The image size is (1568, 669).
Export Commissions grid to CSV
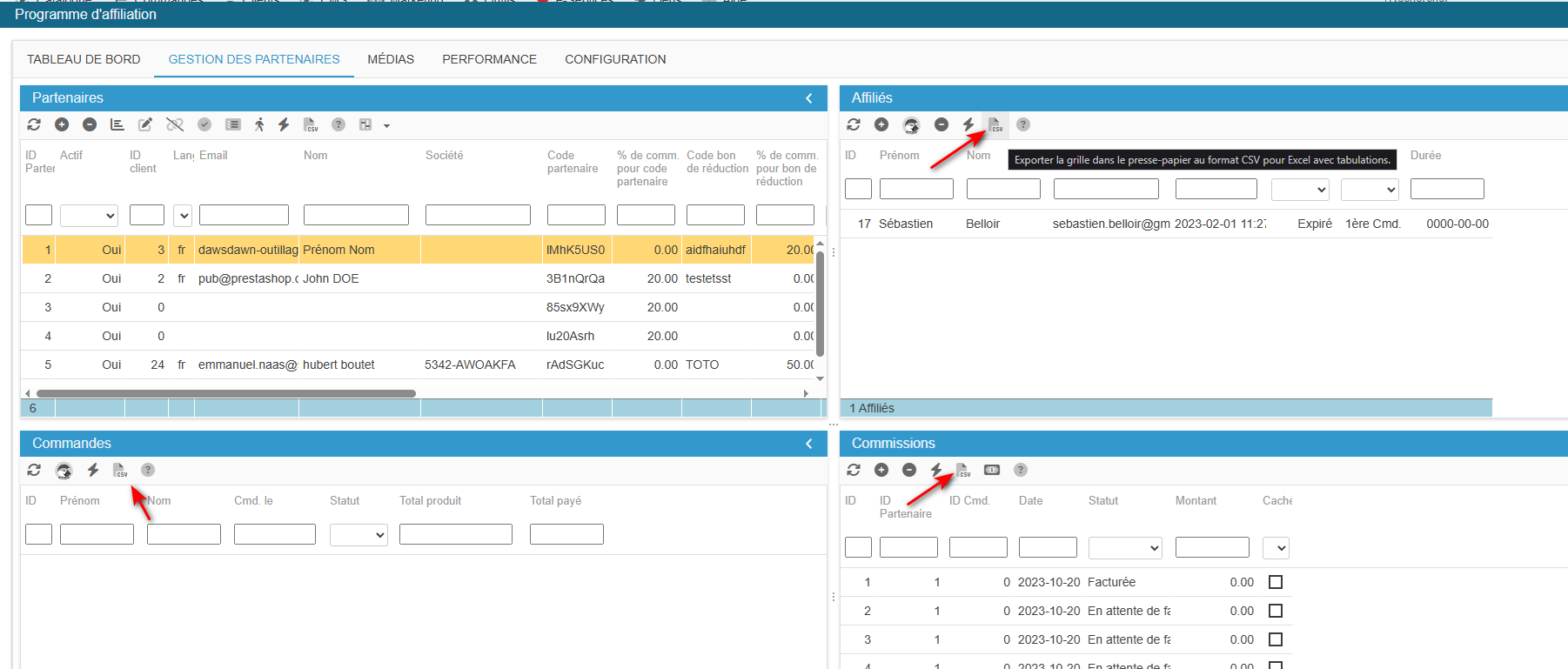(963, 470)
